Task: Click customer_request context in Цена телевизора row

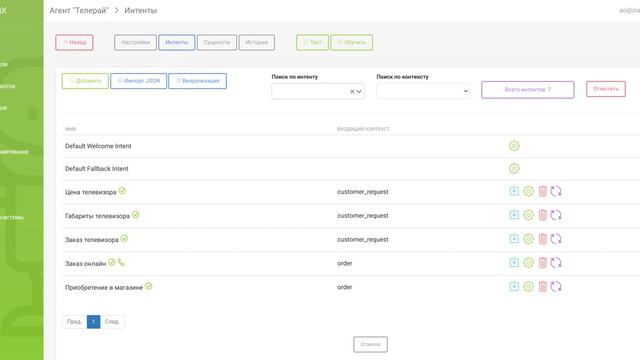Action: (x=362, y=191)
